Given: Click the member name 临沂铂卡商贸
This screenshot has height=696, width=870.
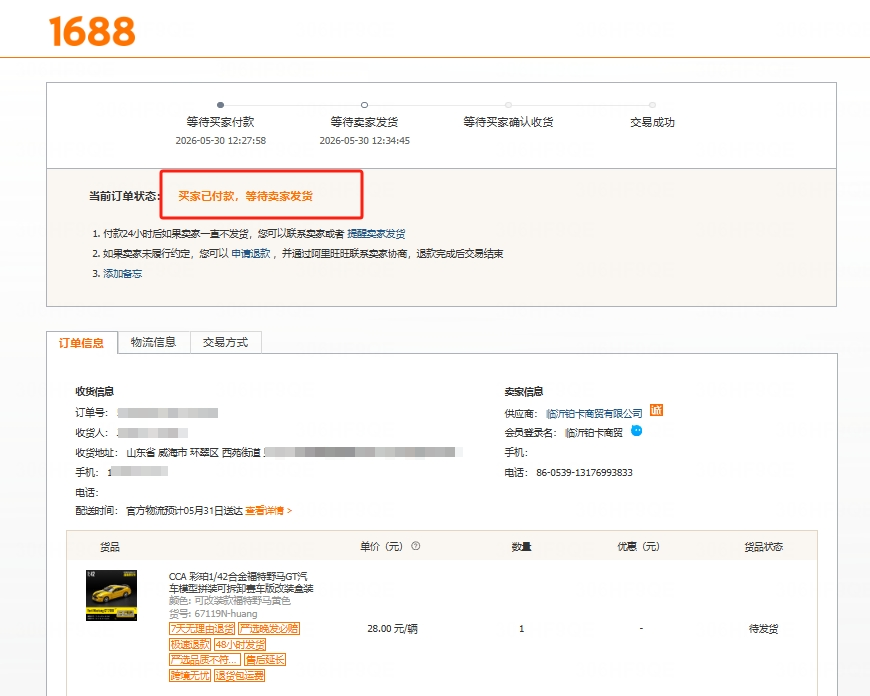Looking at the screenshot, I should coord(594,433).
